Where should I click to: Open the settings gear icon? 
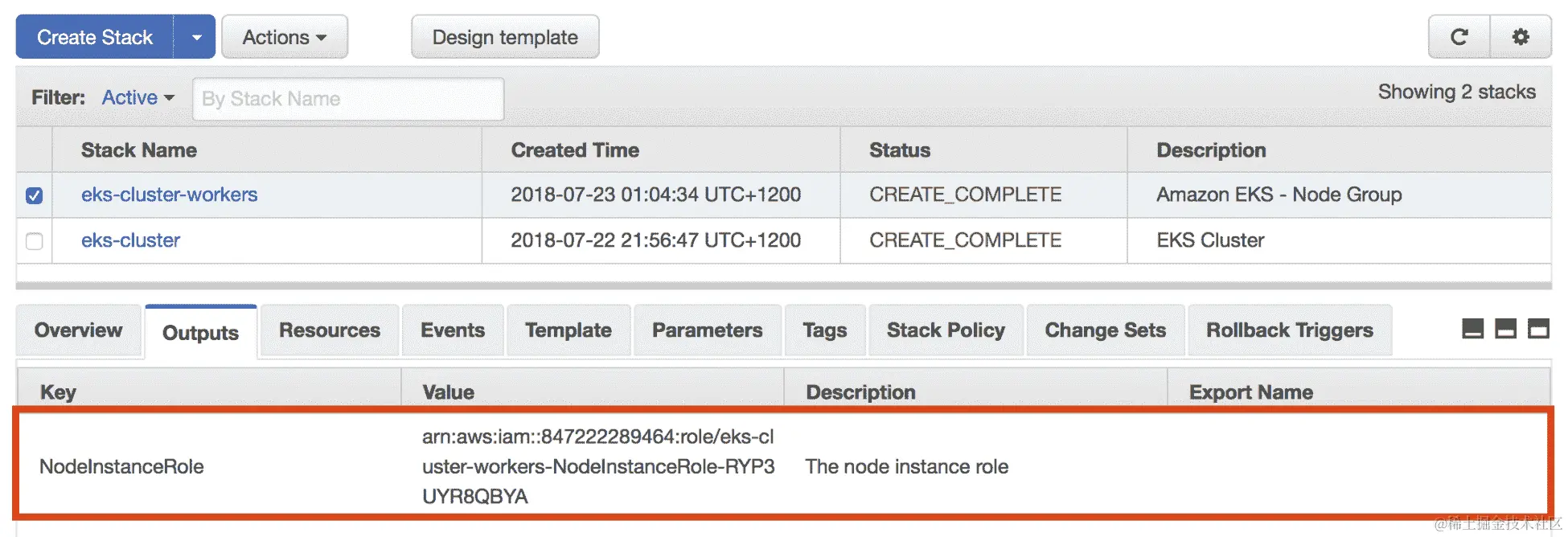click(x=1521, y=37)
